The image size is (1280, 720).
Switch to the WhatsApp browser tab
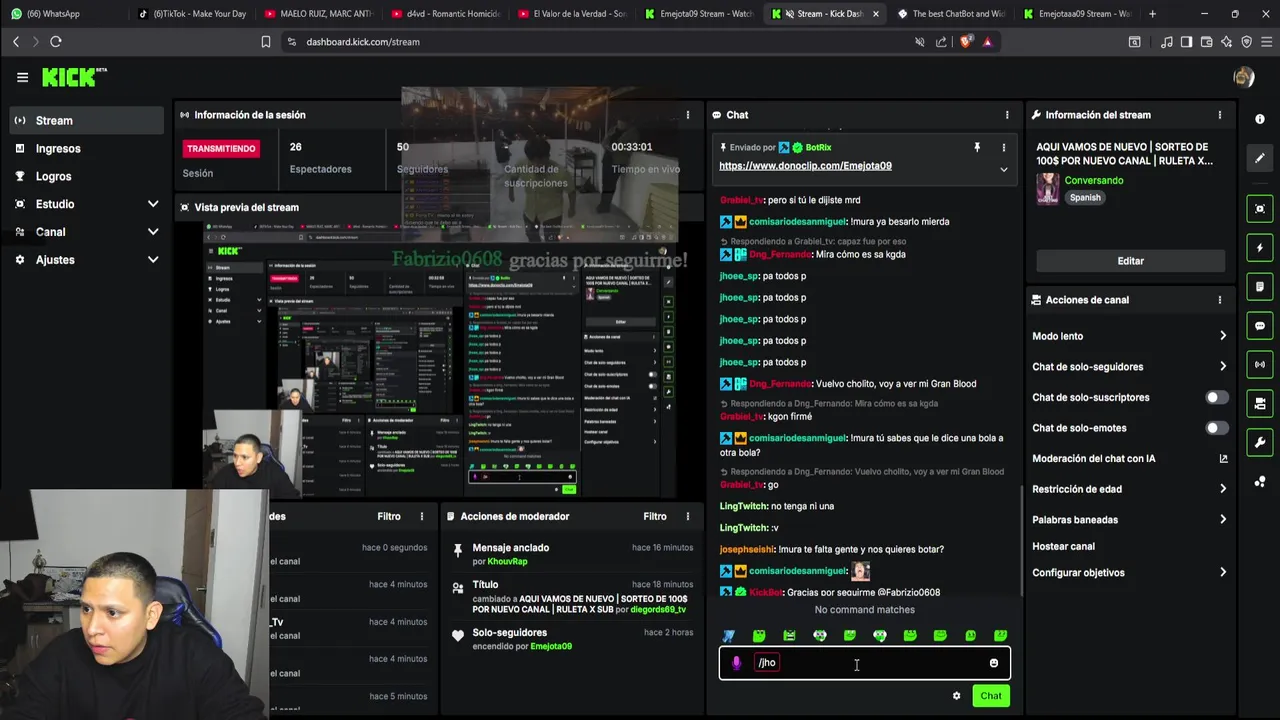pyautogui.click(x=63, y=14)
